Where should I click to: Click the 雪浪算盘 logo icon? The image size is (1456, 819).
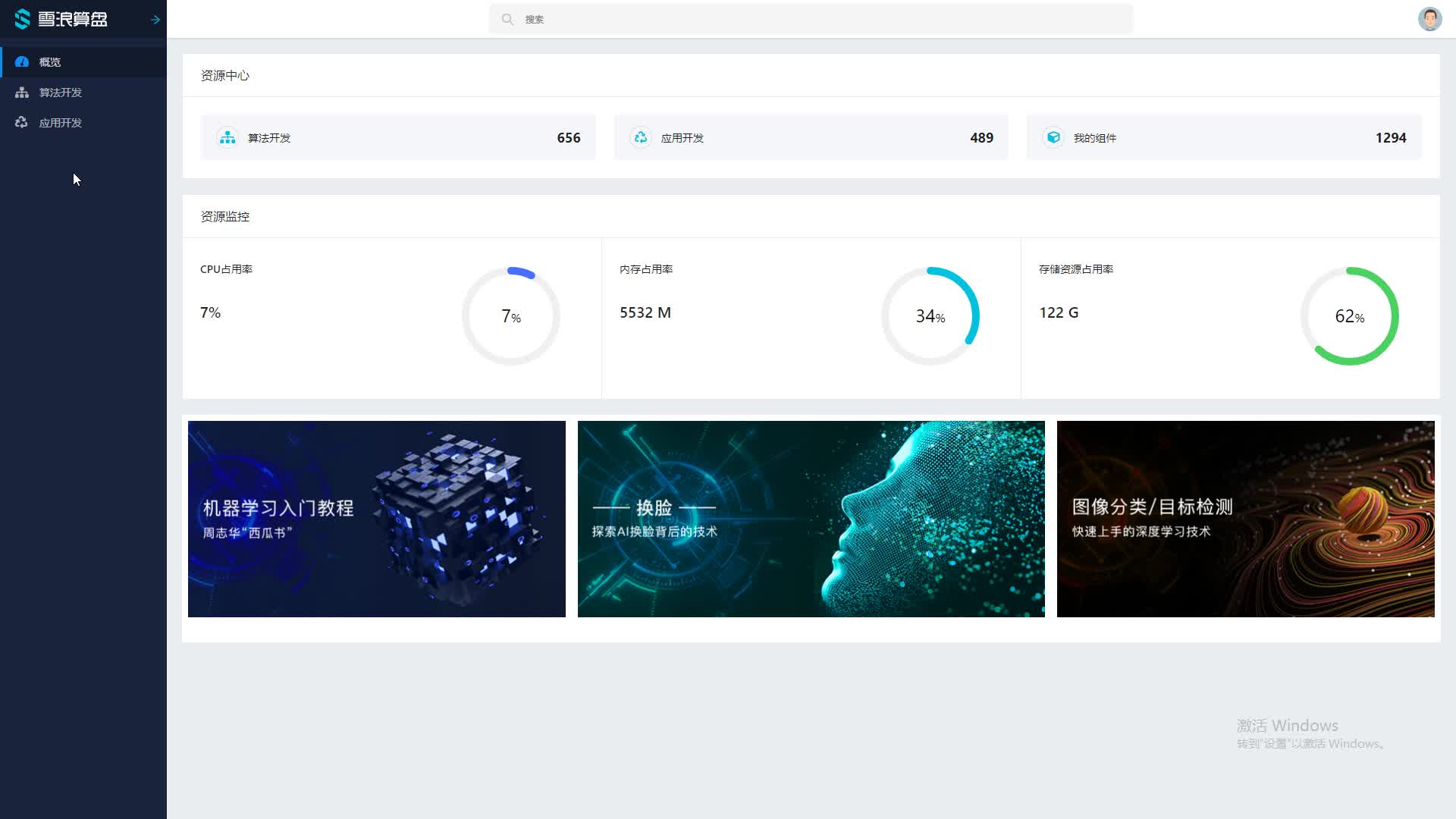(23, 19)
